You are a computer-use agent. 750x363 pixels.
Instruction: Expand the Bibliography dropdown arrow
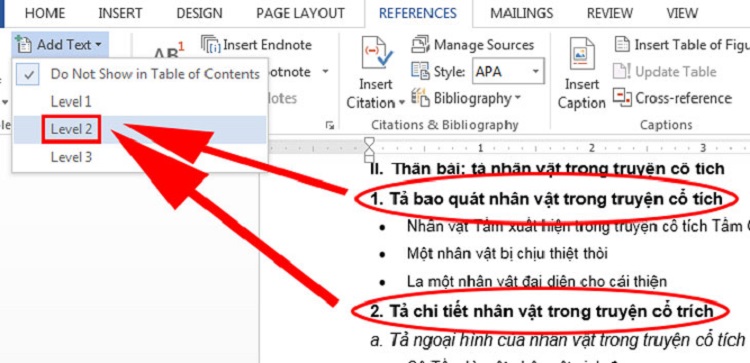click(518, 99)
